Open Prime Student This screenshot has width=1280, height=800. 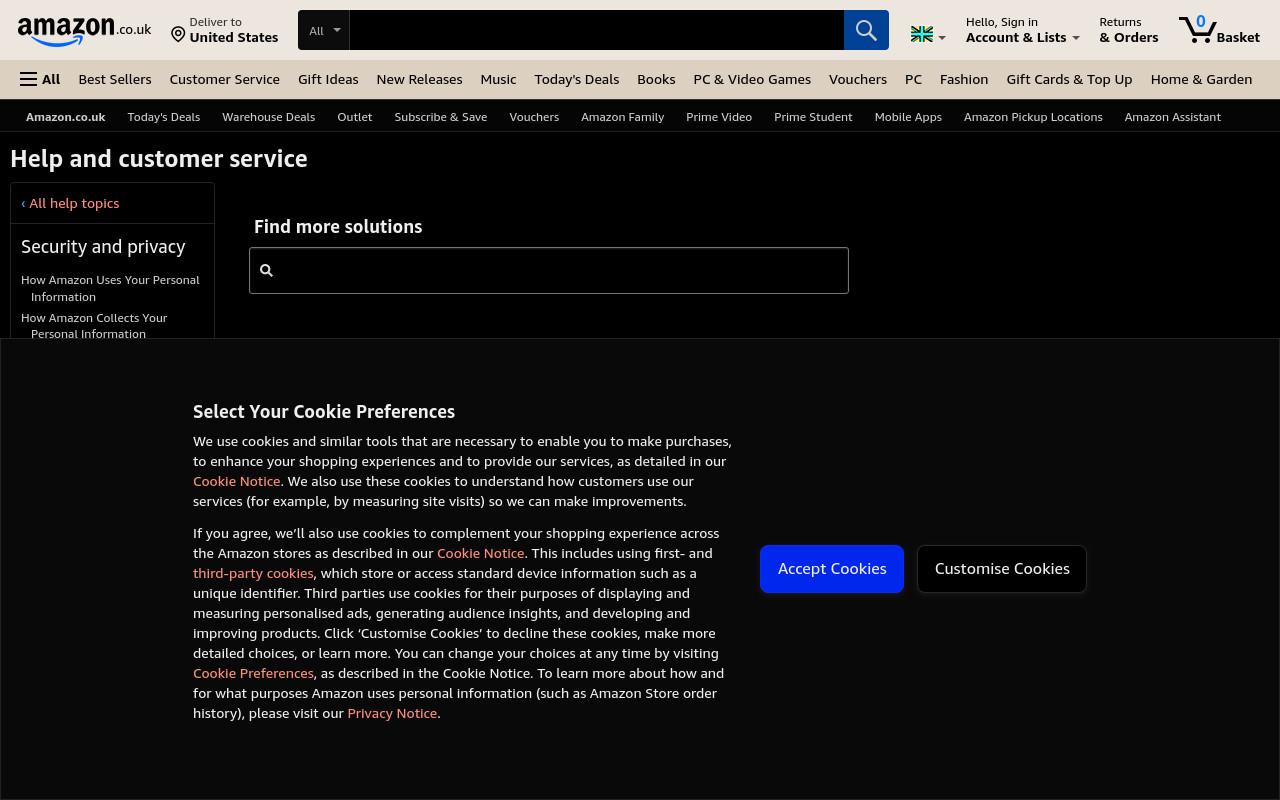(x=813, y=117)
